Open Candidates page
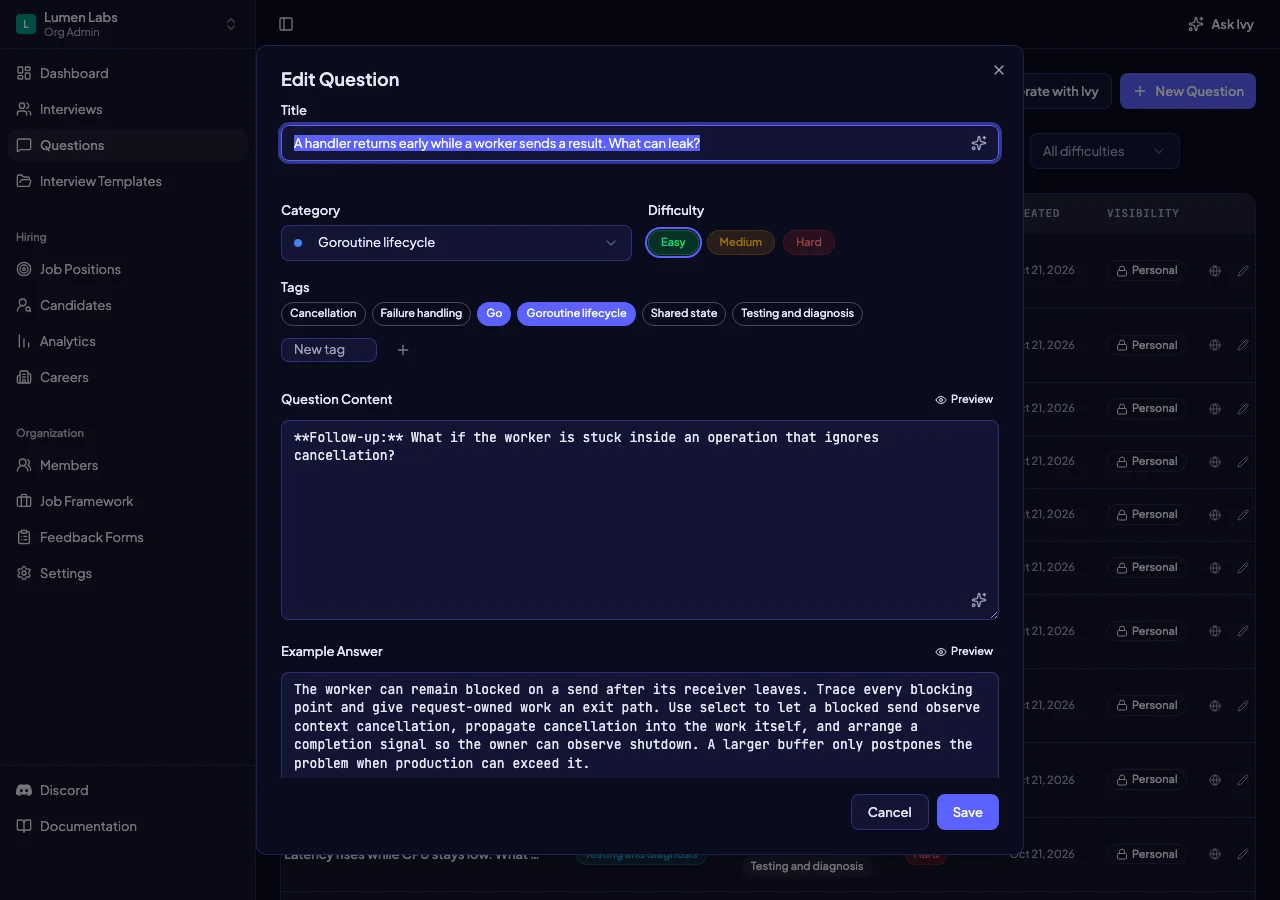The height and width of the screenshot is (900, 1280). coord(128,305)
